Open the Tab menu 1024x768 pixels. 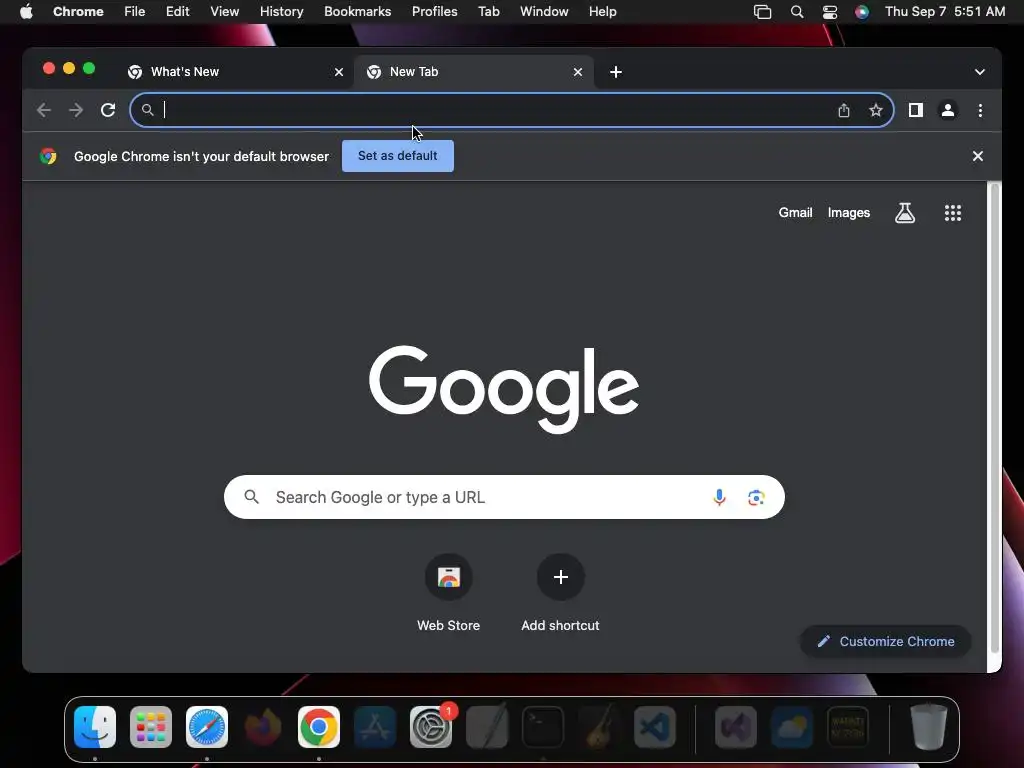488,12
